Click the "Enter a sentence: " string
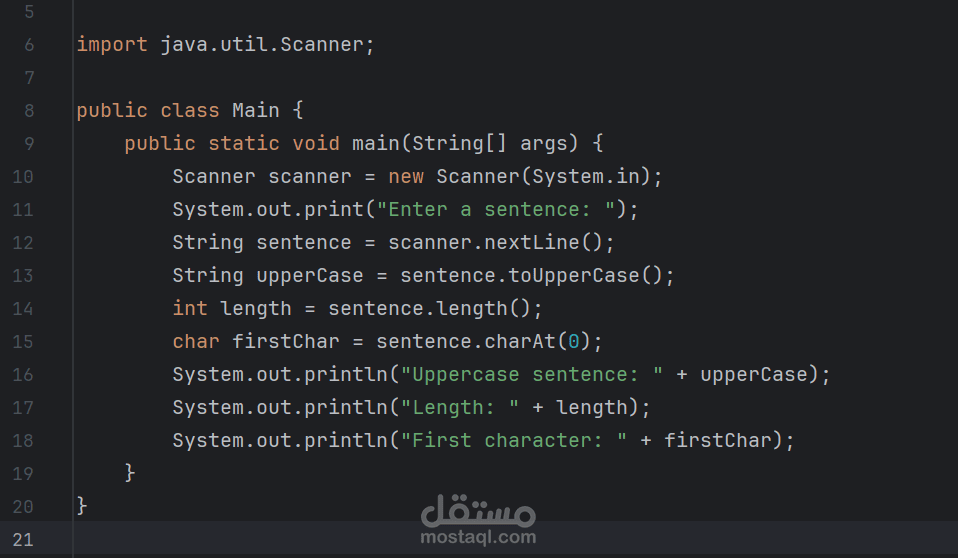Screen dimensions: 958x558 point(507,210)
